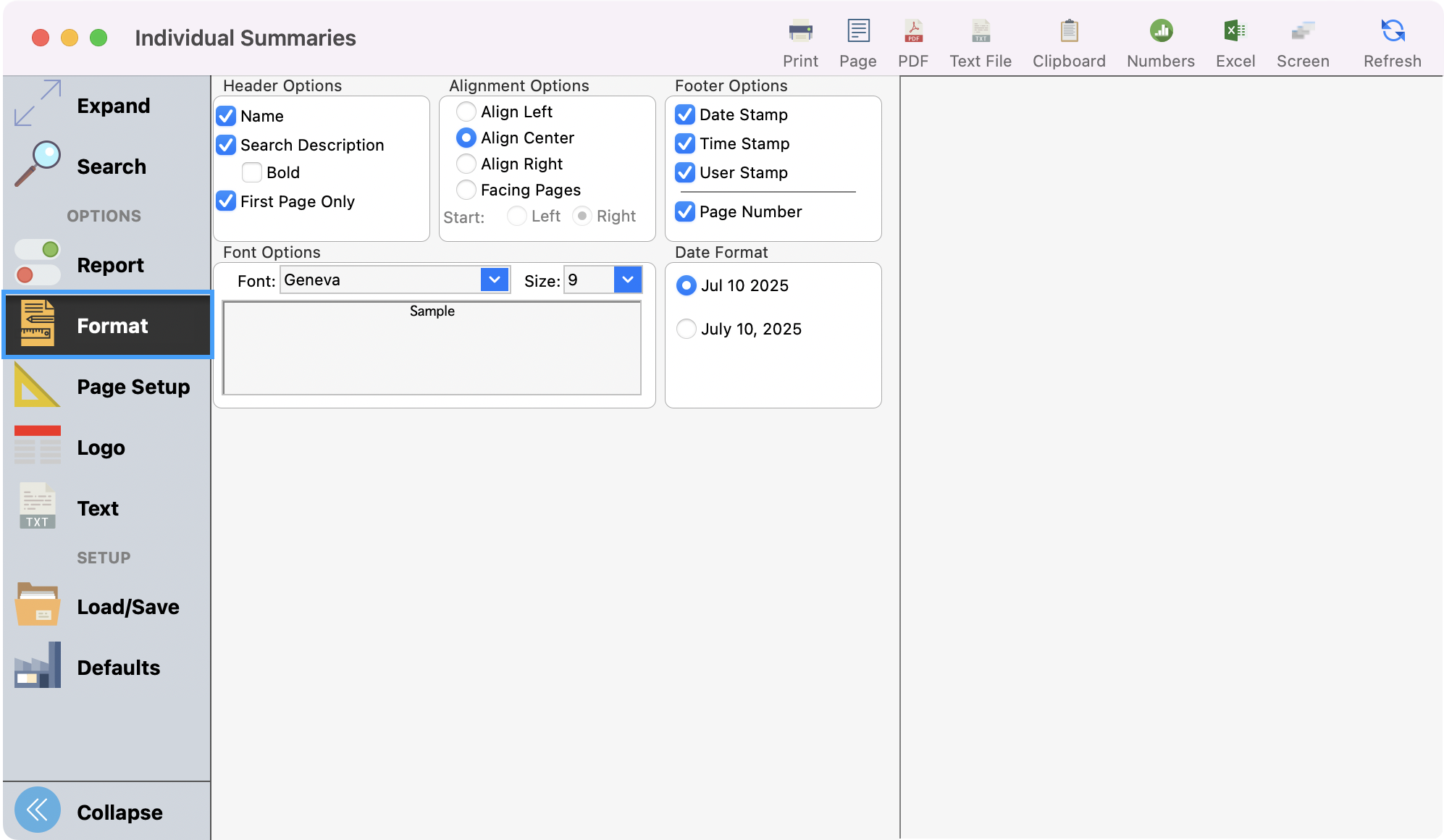Choose the July 10, 2025 date format

tap(686, 329)
